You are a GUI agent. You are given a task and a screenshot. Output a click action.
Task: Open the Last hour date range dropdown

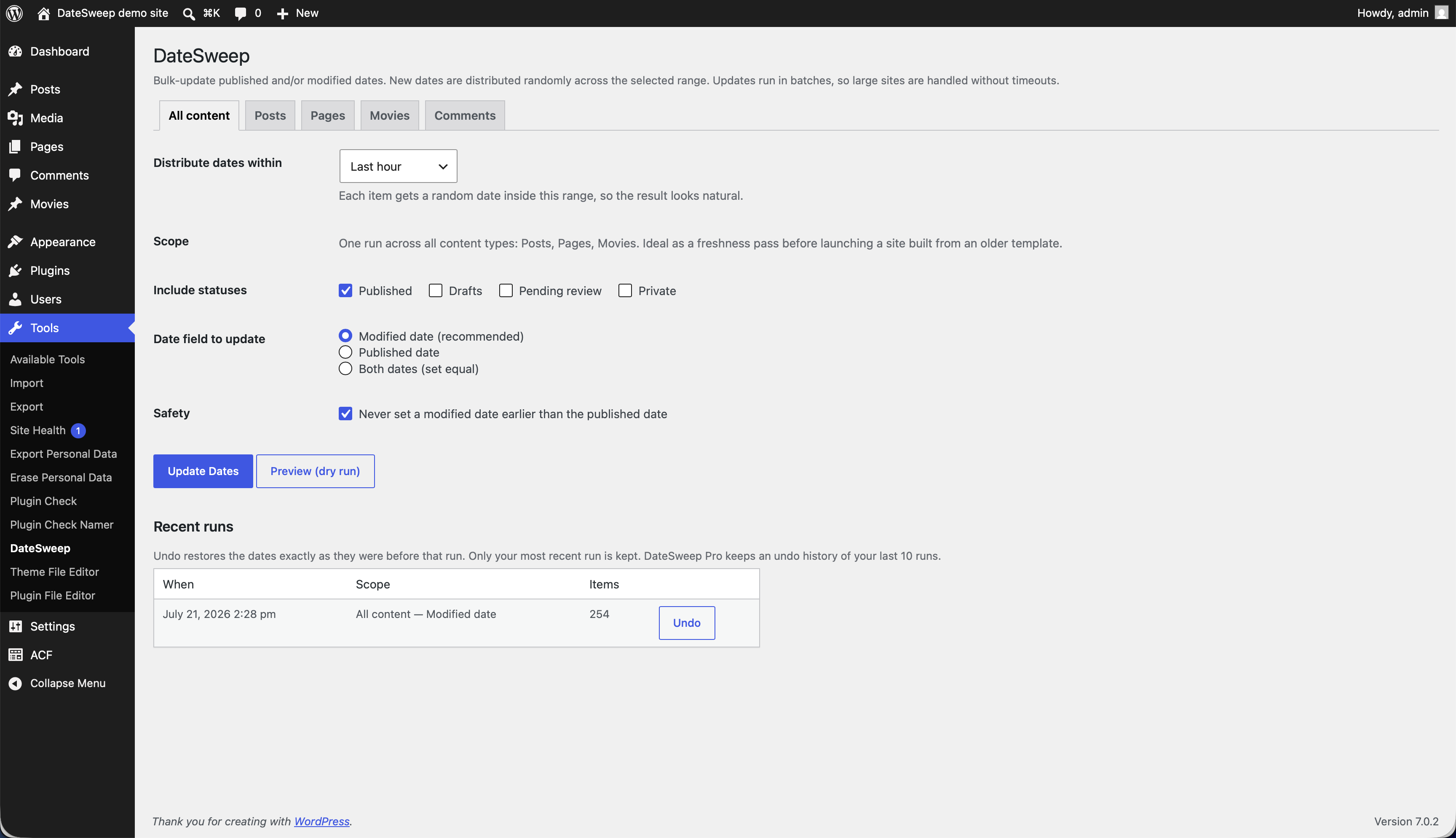click(398, 167)
